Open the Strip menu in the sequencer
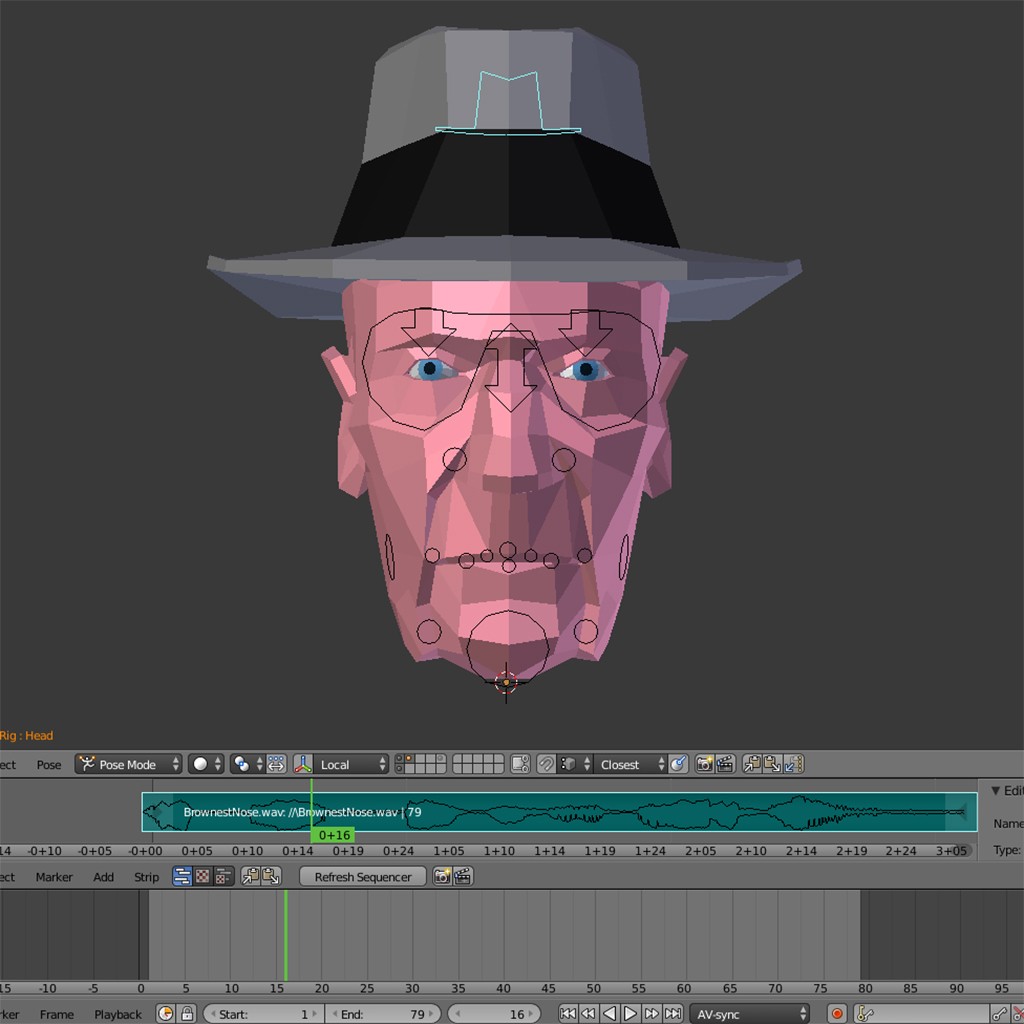This screenshot has width=1024, height=1024. tap(146, 877)
